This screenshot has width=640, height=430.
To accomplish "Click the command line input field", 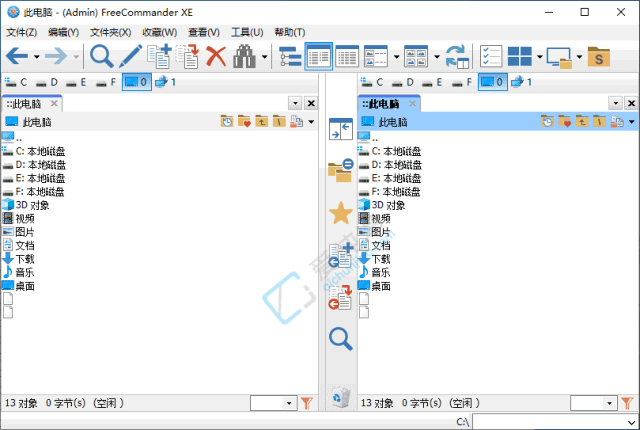I will point(555,421).
